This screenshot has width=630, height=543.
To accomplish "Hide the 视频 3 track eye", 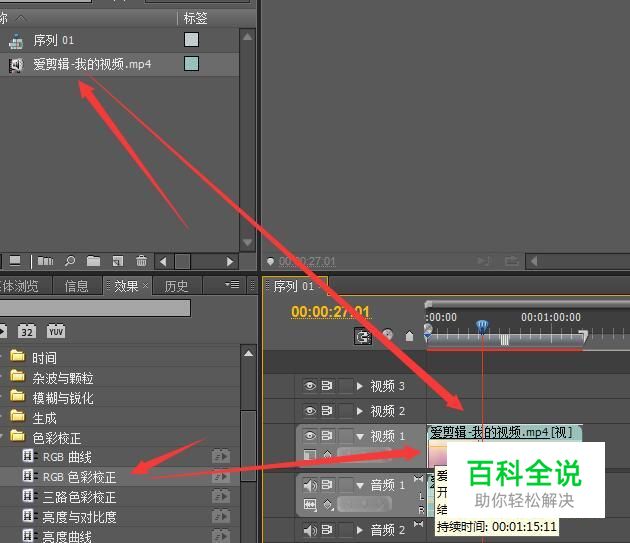I will pyautogui.click(x=310, y=386).
